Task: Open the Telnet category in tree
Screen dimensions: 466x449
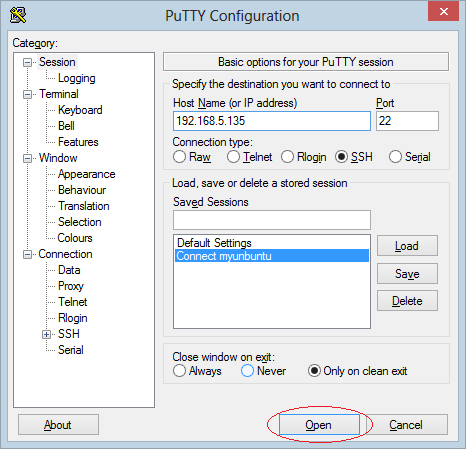Action: (73, 302)
